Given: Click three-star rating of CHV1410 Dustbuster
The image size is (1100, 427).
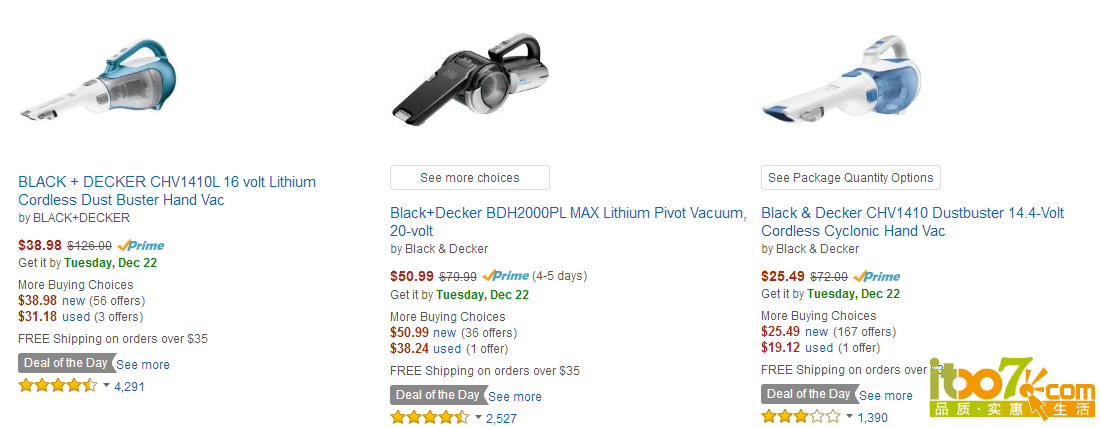Looking at the screenshot, I should pyautogui.click(x=800, y=416).
